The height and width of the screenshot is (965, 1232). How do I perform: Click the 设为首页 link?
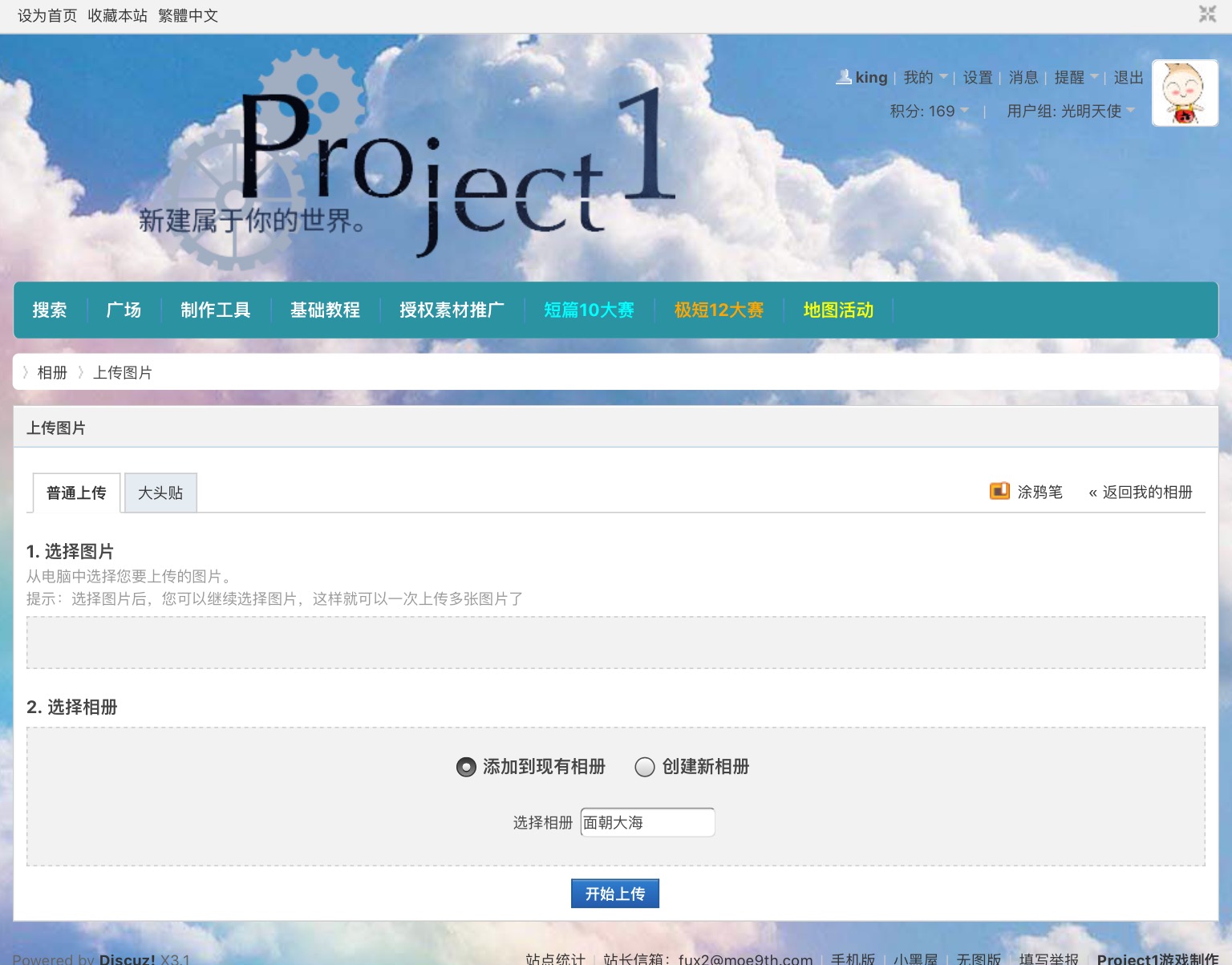coord(47,15)
